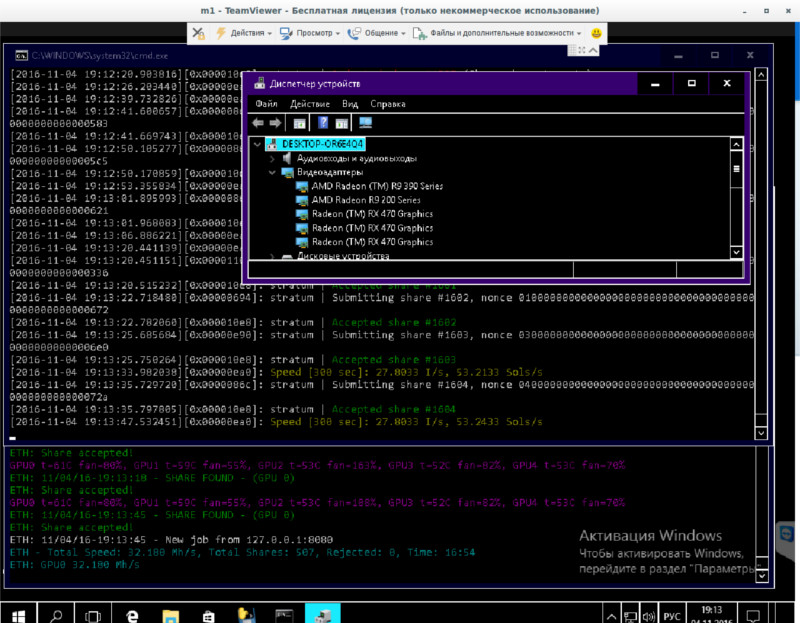Select the Аудиовходы и аудиовыходы tree item

pyautogui.click(x=356, y=159)
